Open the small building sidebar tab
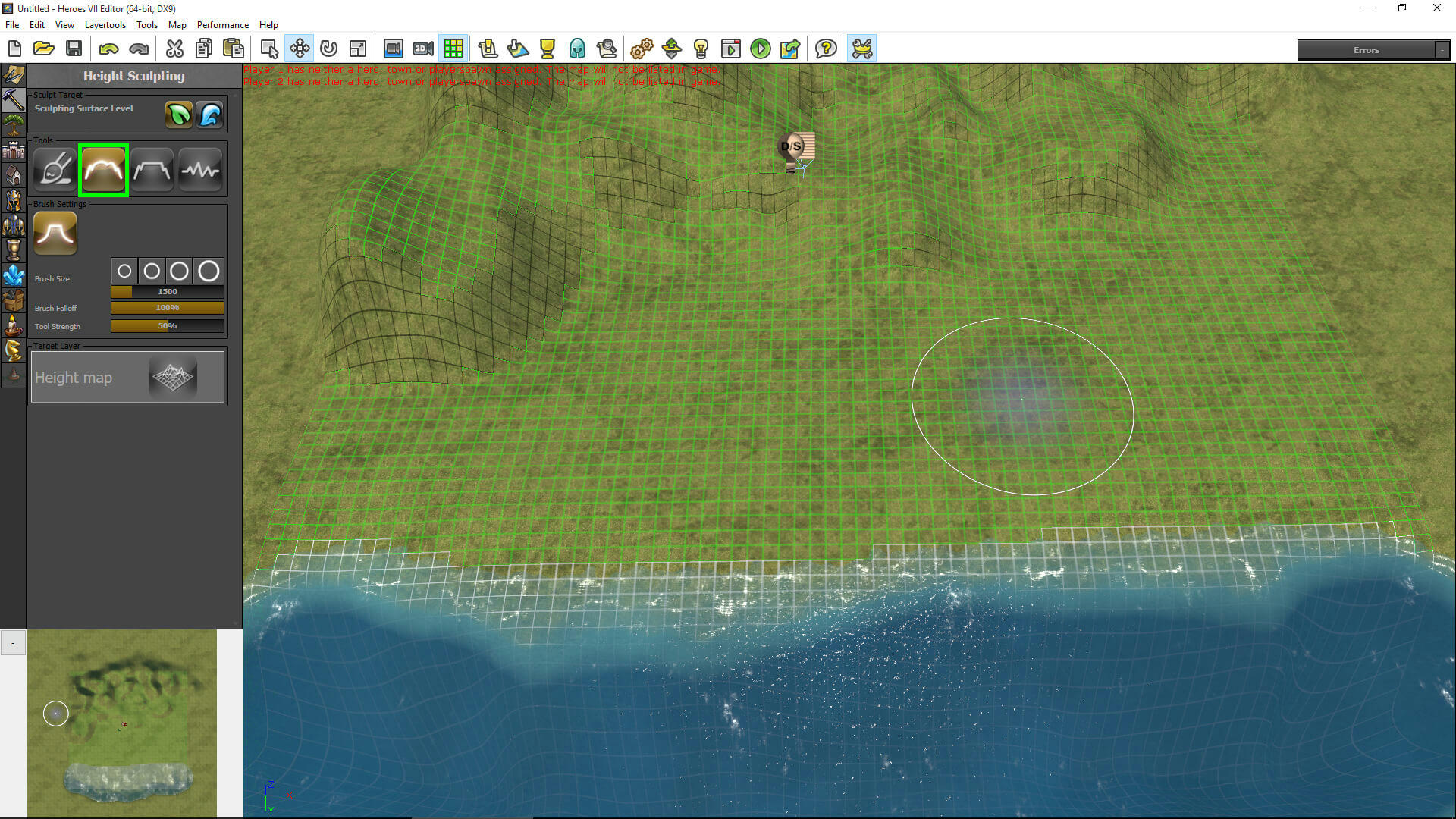This screenshot has width=1456, height=819. pos(13,175)
